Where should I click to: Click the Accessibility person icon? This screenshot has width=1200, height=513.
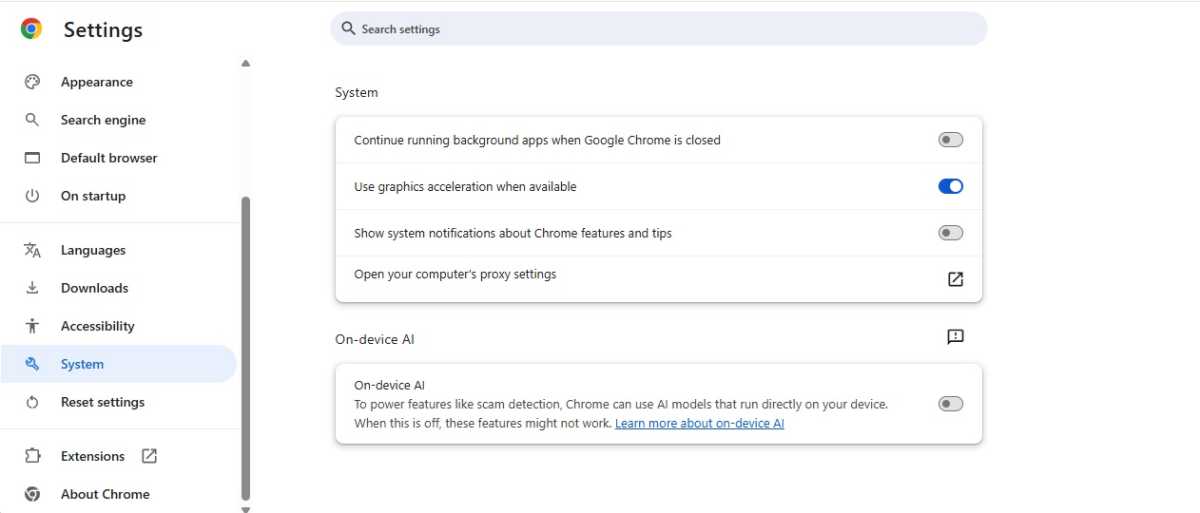tap(32, 326)
